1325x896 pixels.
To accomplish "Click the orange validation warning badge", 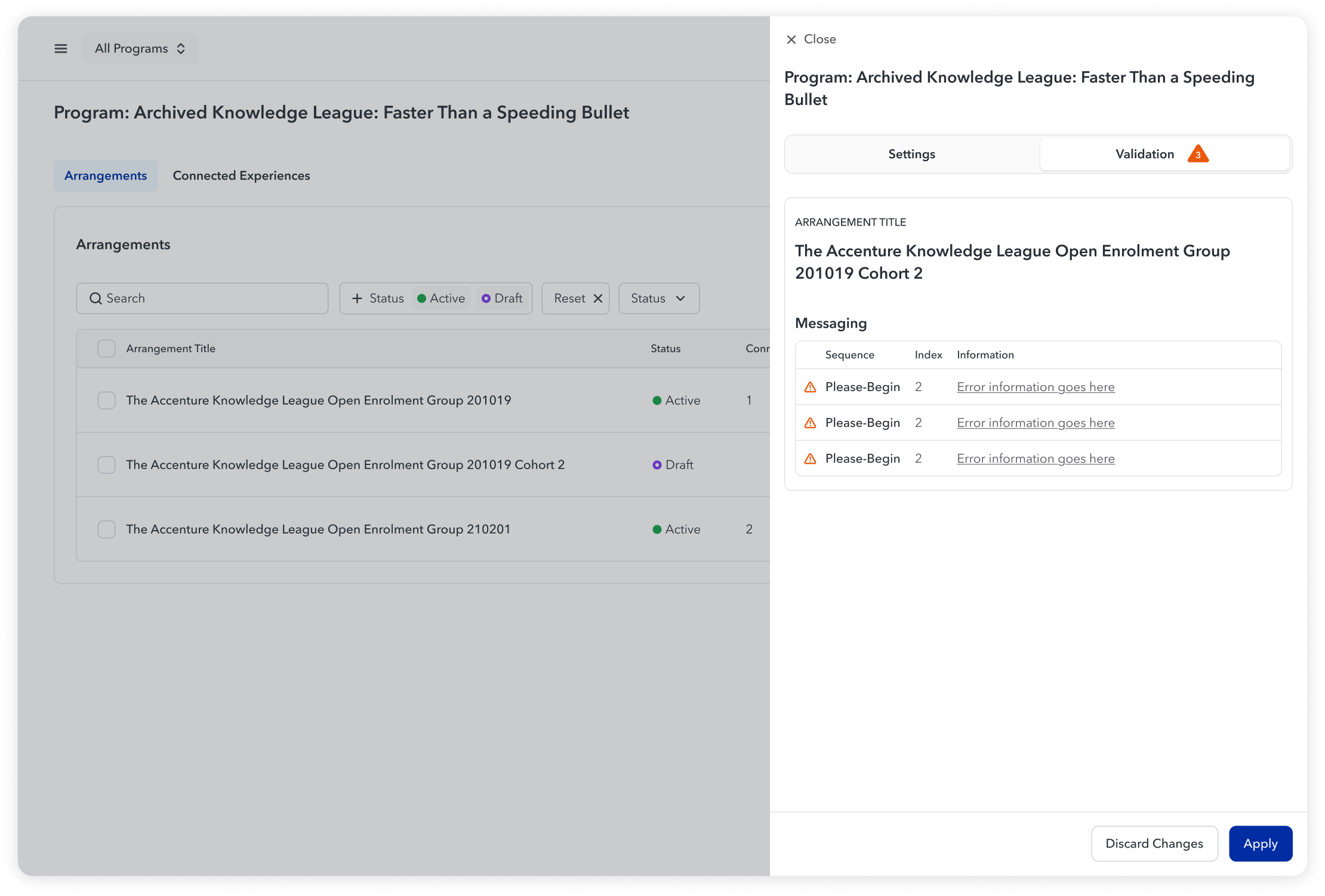I will 1197,154.
